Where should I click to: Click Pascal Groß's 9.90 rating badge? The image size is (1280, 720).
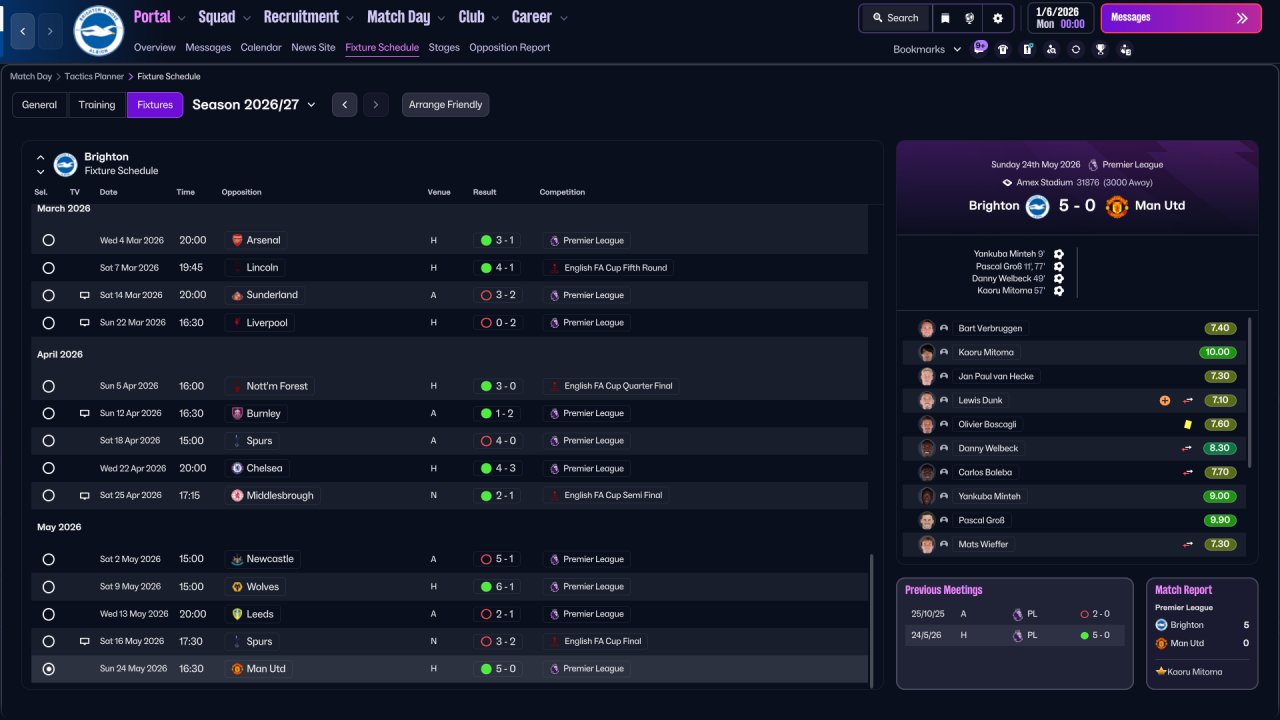click(1218, 520)
